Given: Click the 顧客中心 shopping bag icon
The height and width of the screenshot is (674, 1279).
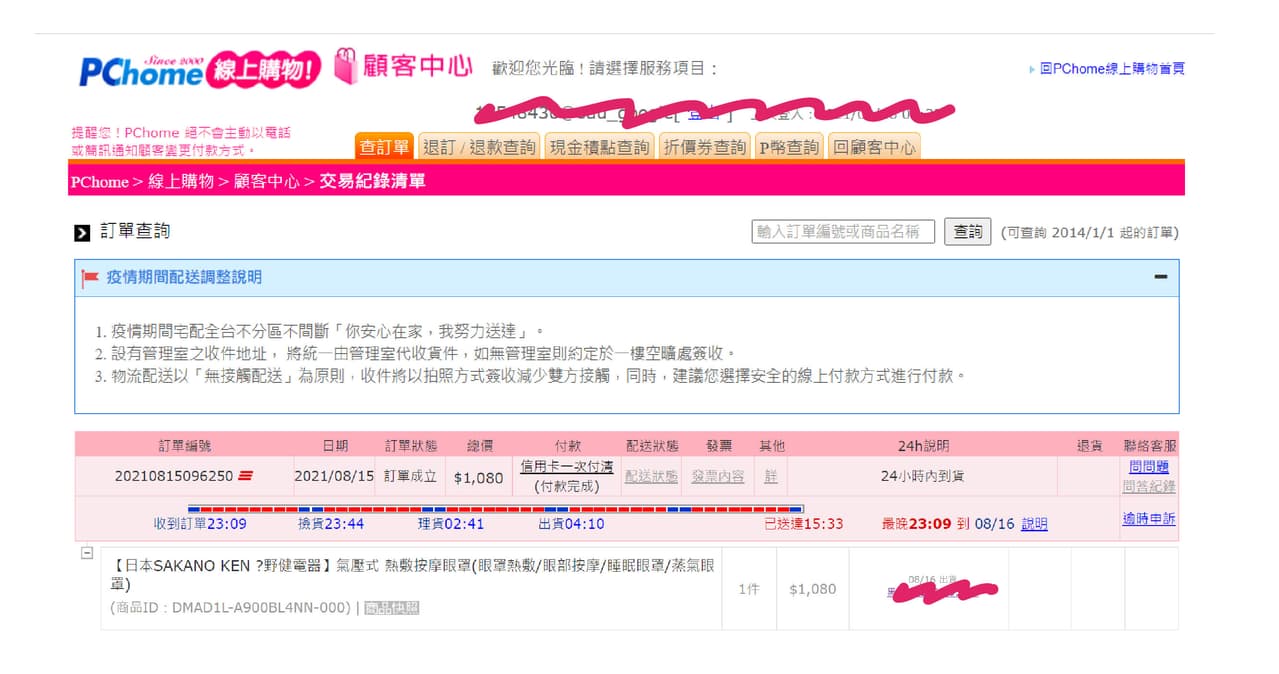Looking at the screenshot, I should (x=345, y=66).
